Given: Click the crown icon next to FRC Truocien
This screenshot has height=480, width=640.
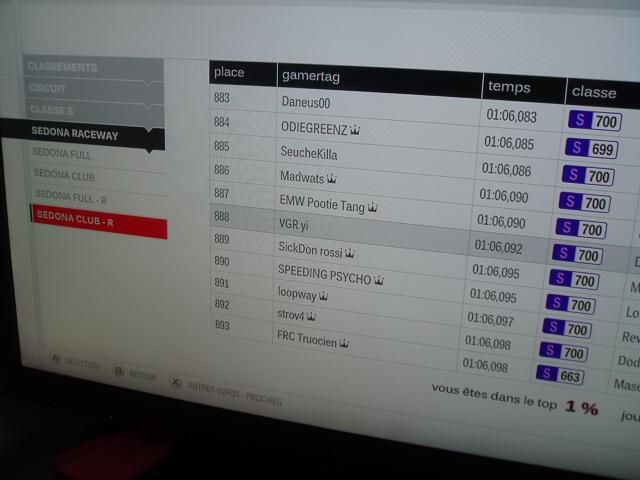Looking at the screenshot, I should [x=344, y=342].
